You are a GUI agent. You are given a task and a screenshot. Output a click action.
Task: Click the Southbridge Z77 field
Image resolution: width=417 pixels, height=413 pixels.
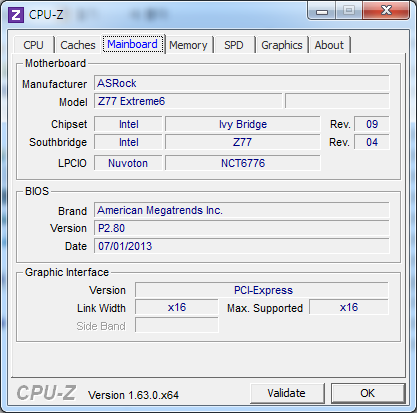[x=243, y=142]
